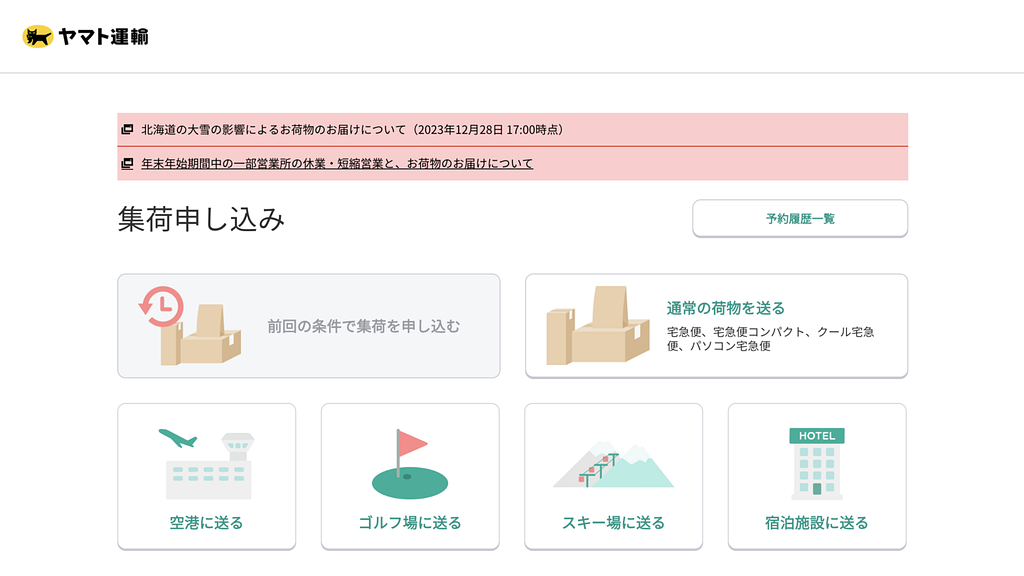Viewport: 1024px width, 576px height.
Task: Click the 空港に送る link
Action: coord(205,521)
